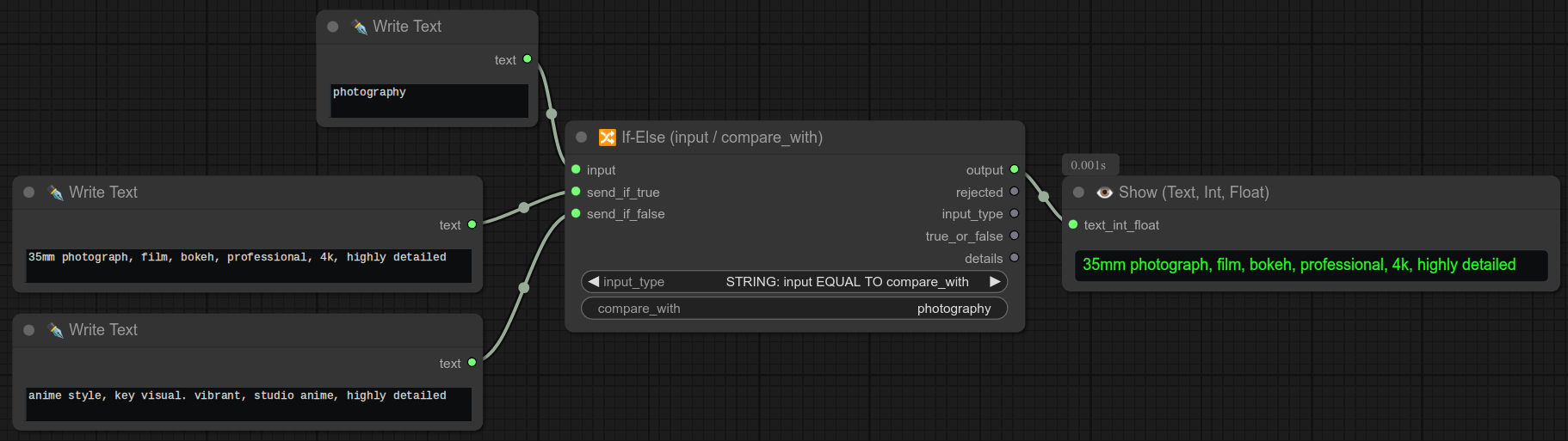Click the rejected output socket
The image size is (1568, 441).
pos(1014,192)
